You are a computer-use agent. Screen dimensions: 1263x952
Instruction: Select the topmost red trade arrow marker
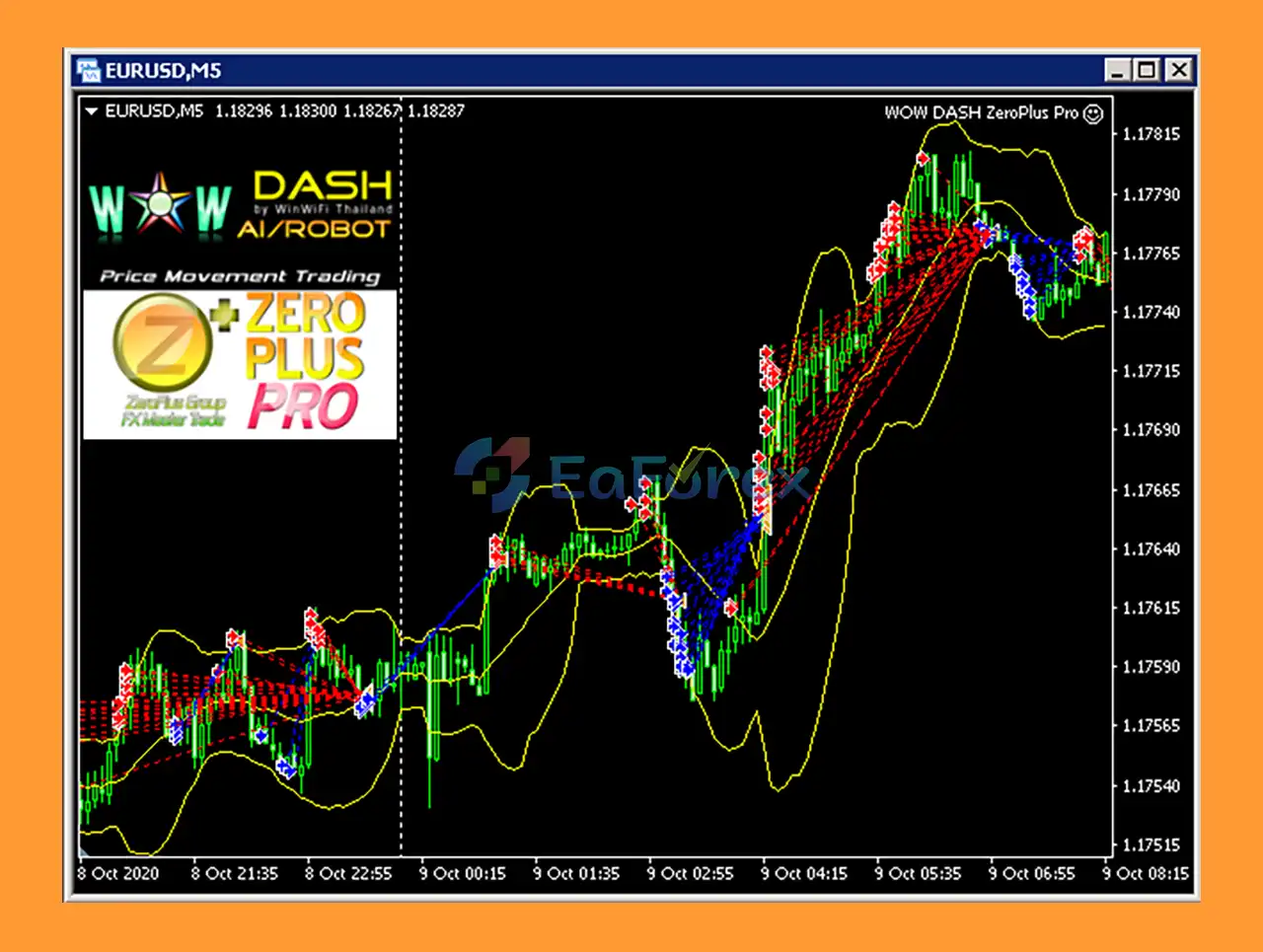click(x=923, y=158)
